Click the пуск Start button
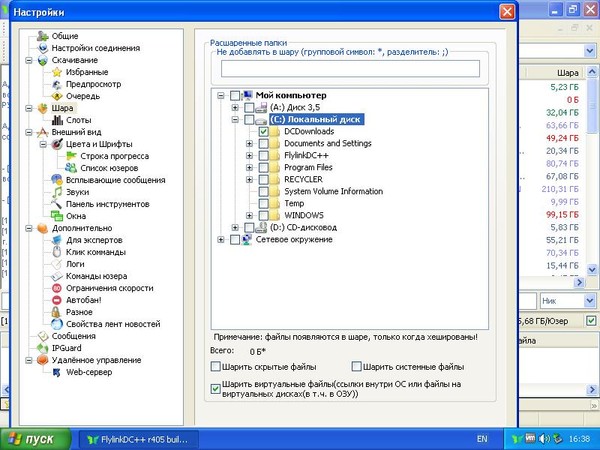Image resolution: width=600 pixels, height=450 pixels. [35, 439]
